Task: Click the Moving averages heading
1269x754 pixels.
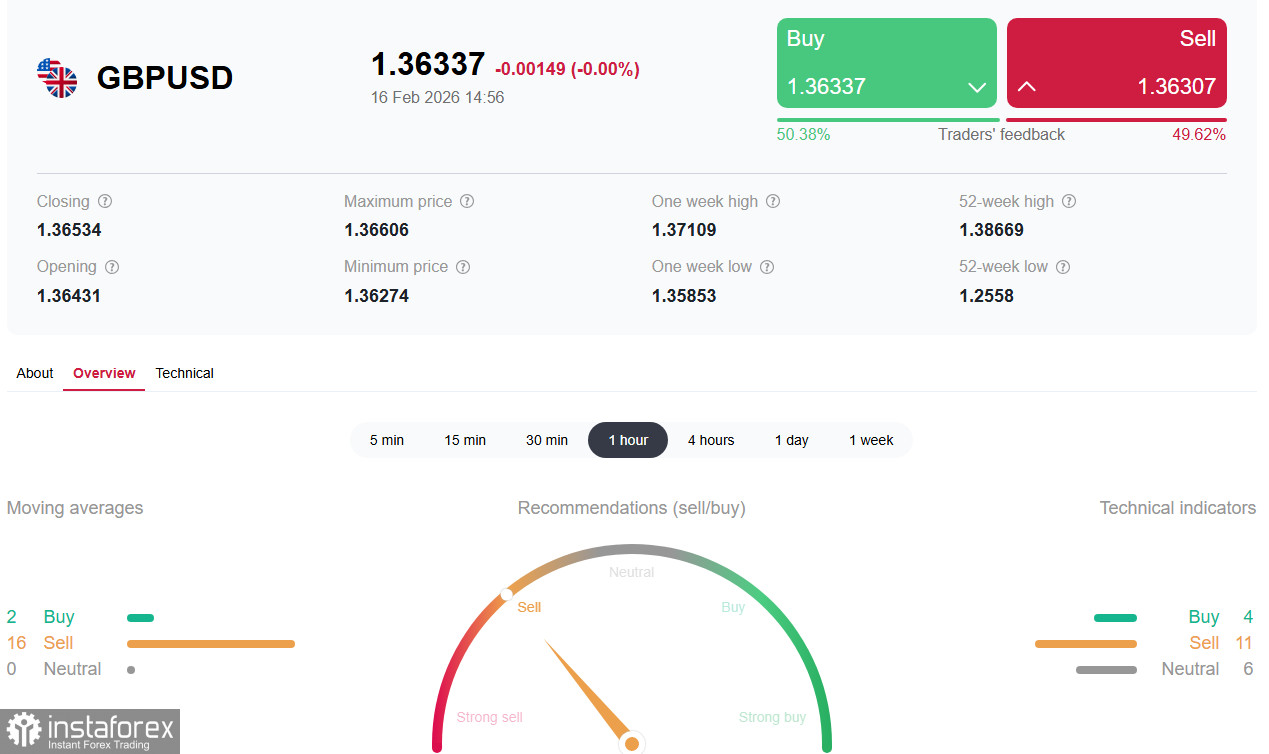Action: tap(75, 508)
